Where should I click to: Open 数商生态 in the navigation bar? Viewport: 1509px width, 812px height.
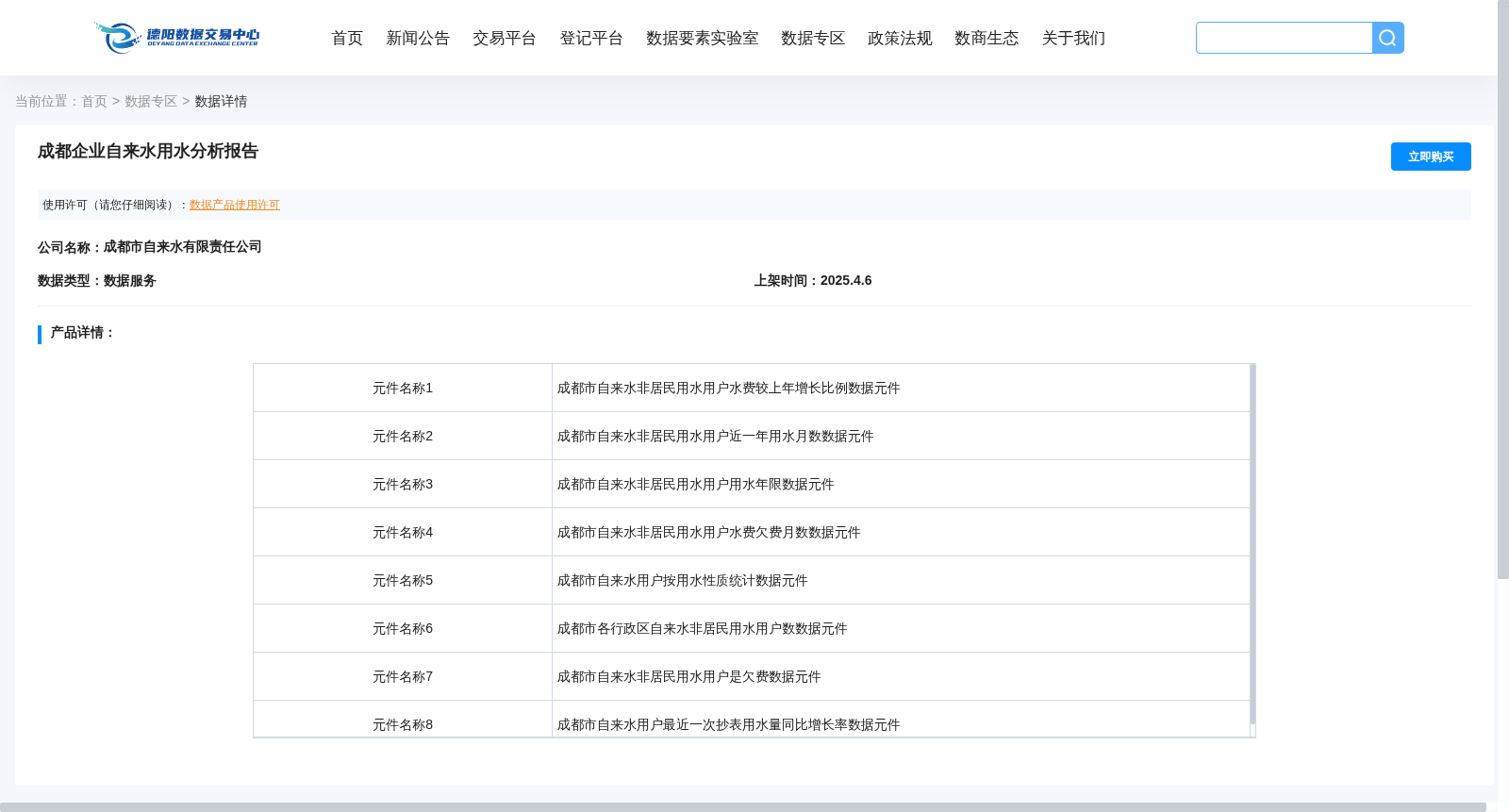click(x=987, y=38)
